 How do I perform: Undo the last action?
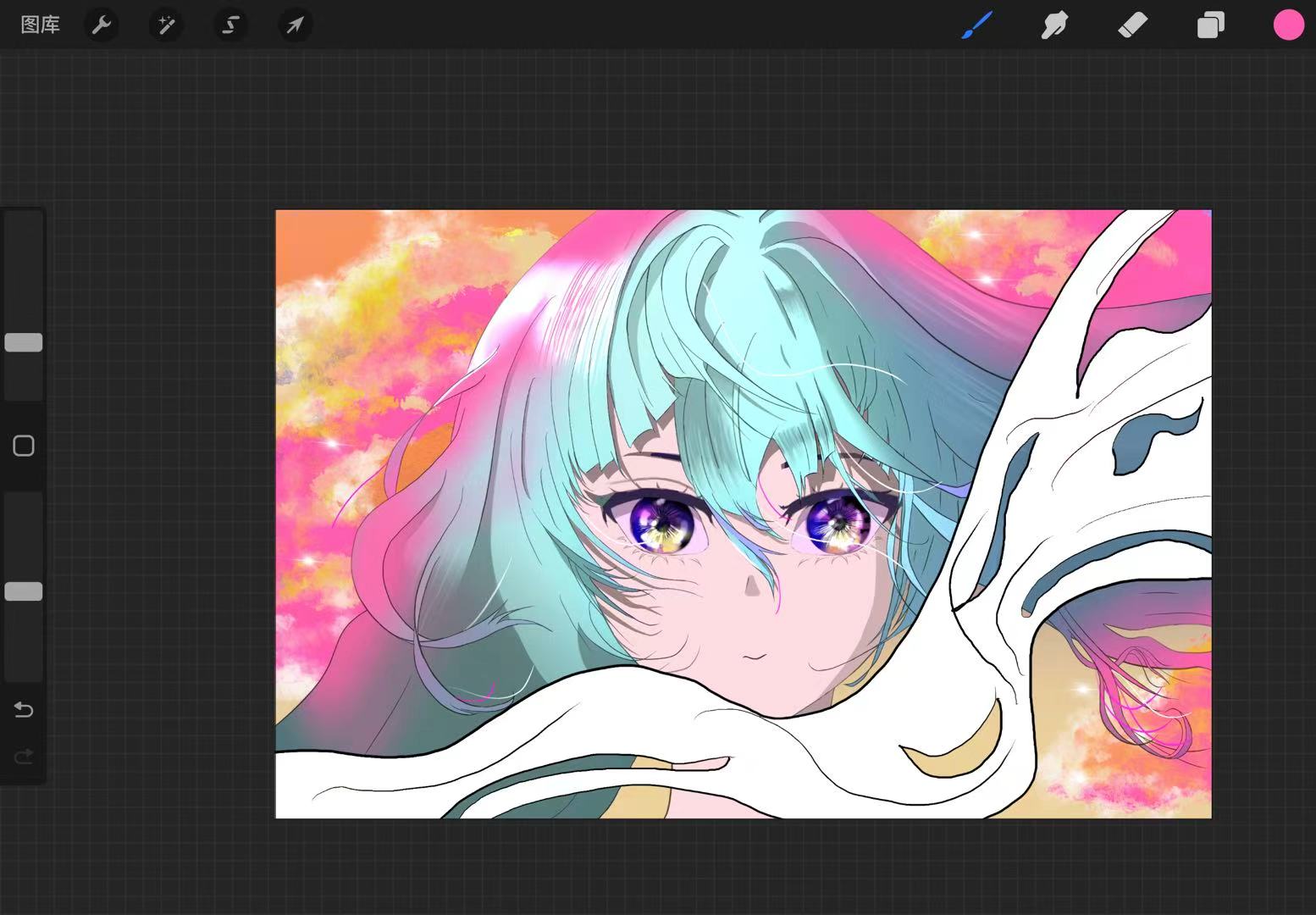[x=24, y=709]
